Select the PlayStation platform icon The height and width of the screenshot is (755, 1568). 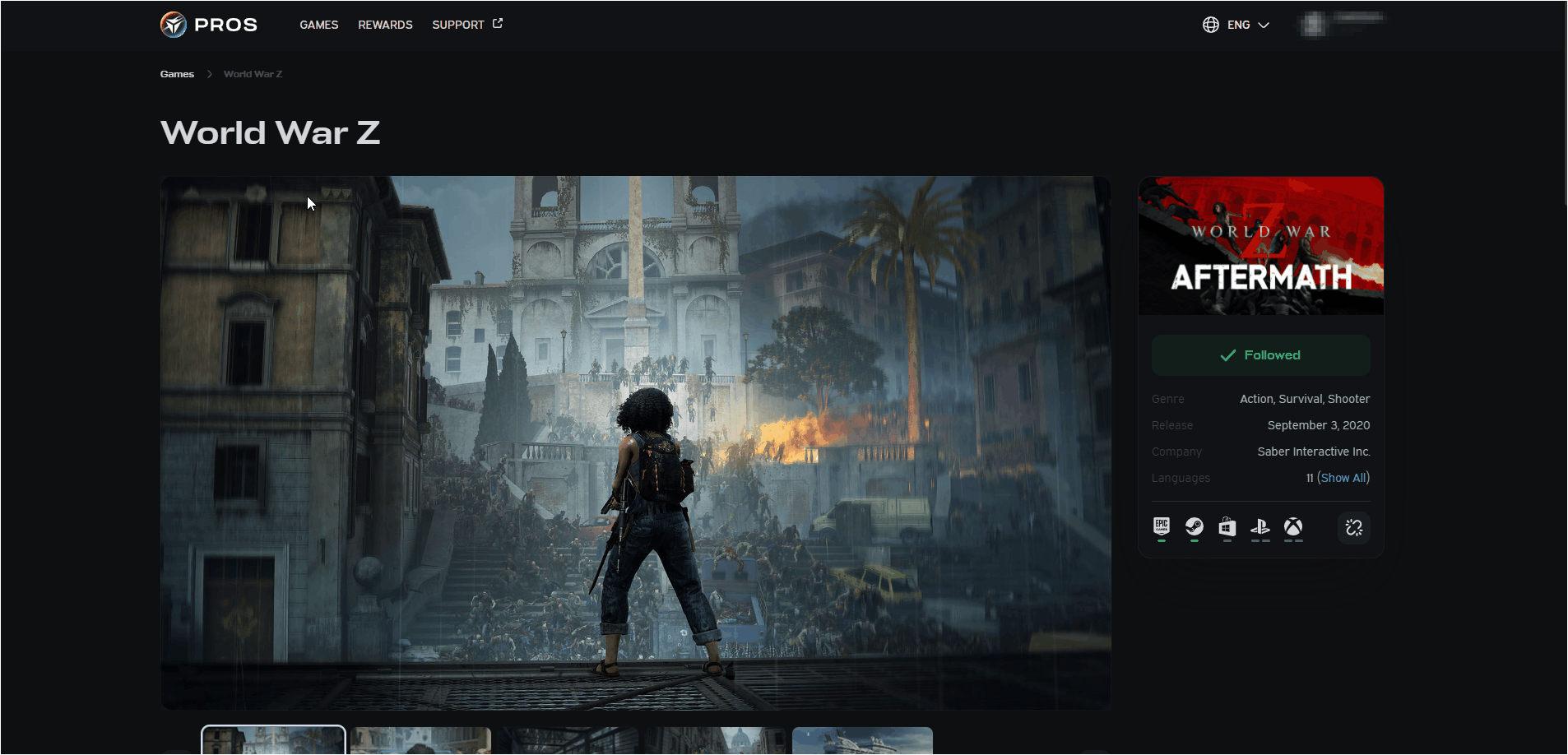(x=1260, y=527)
